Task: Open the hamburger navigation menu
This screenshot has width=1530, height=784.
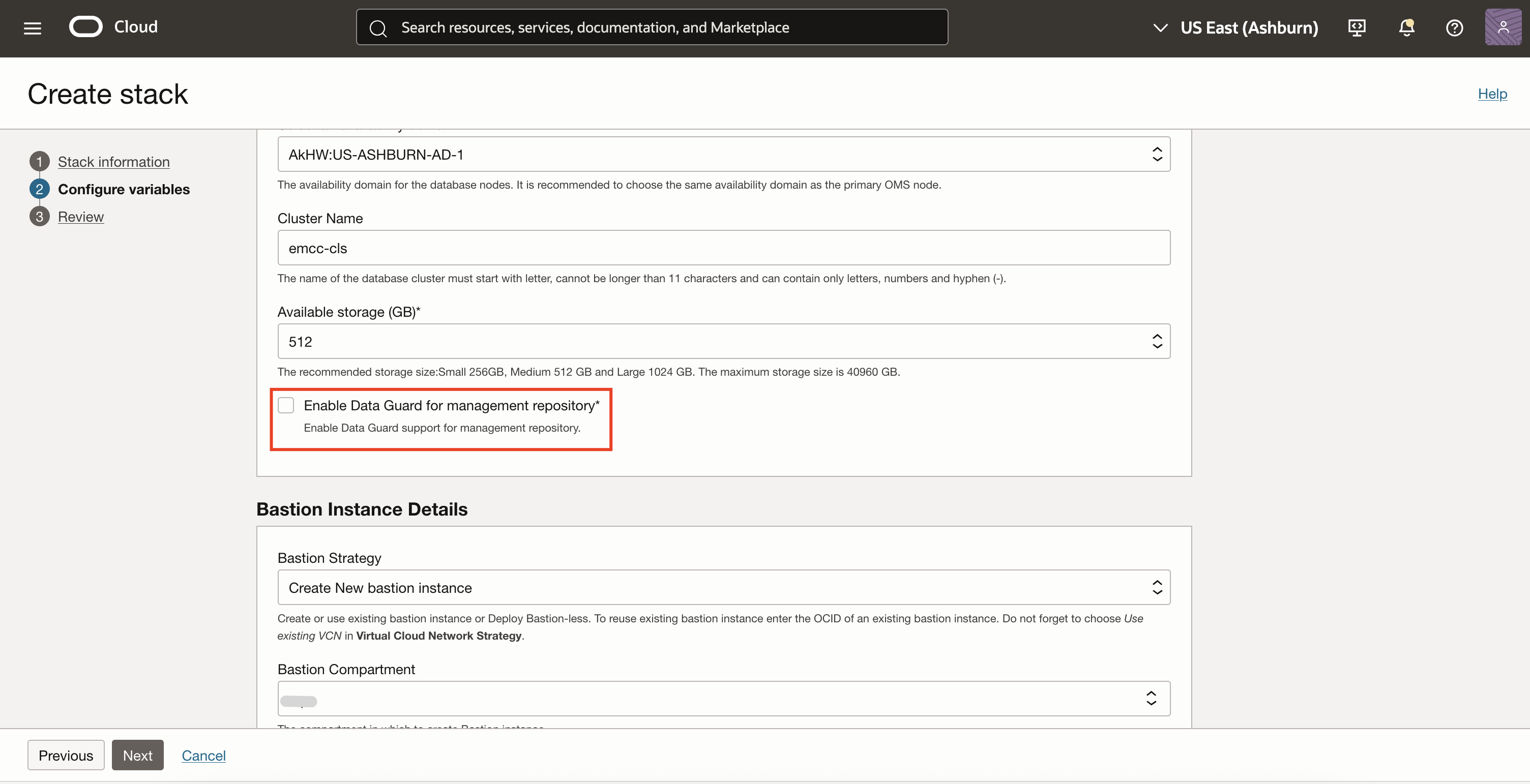Action: click(x=32, y=28)
